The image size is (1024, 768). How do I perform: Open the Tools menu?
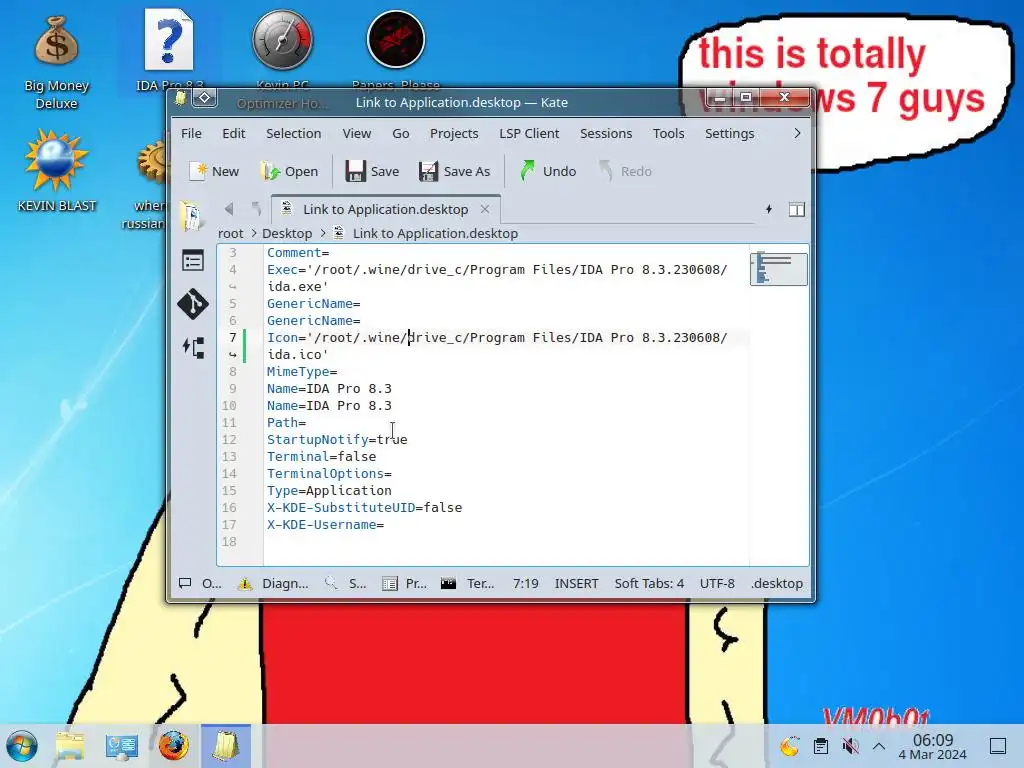(668, 133)
